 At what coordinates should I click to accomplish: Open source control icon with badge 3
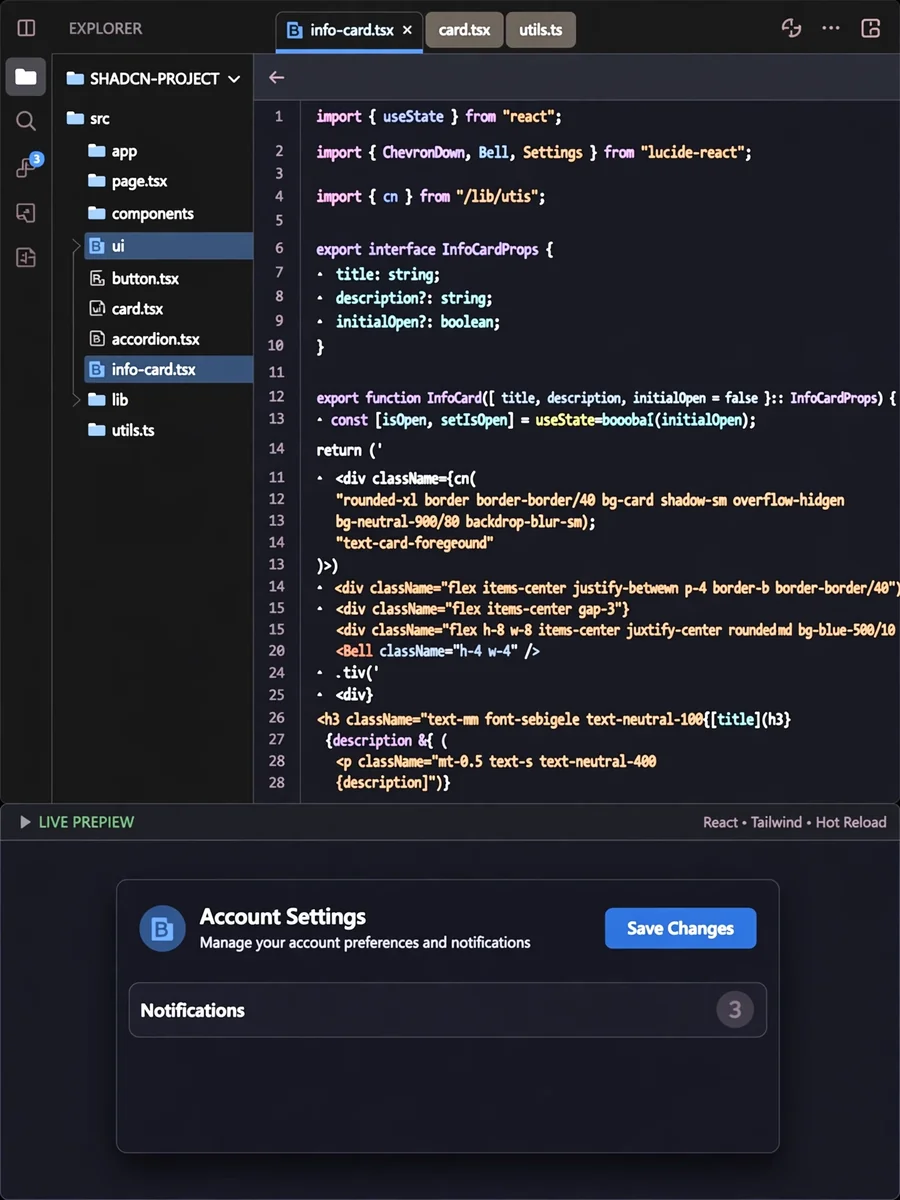tap(28, 165)
